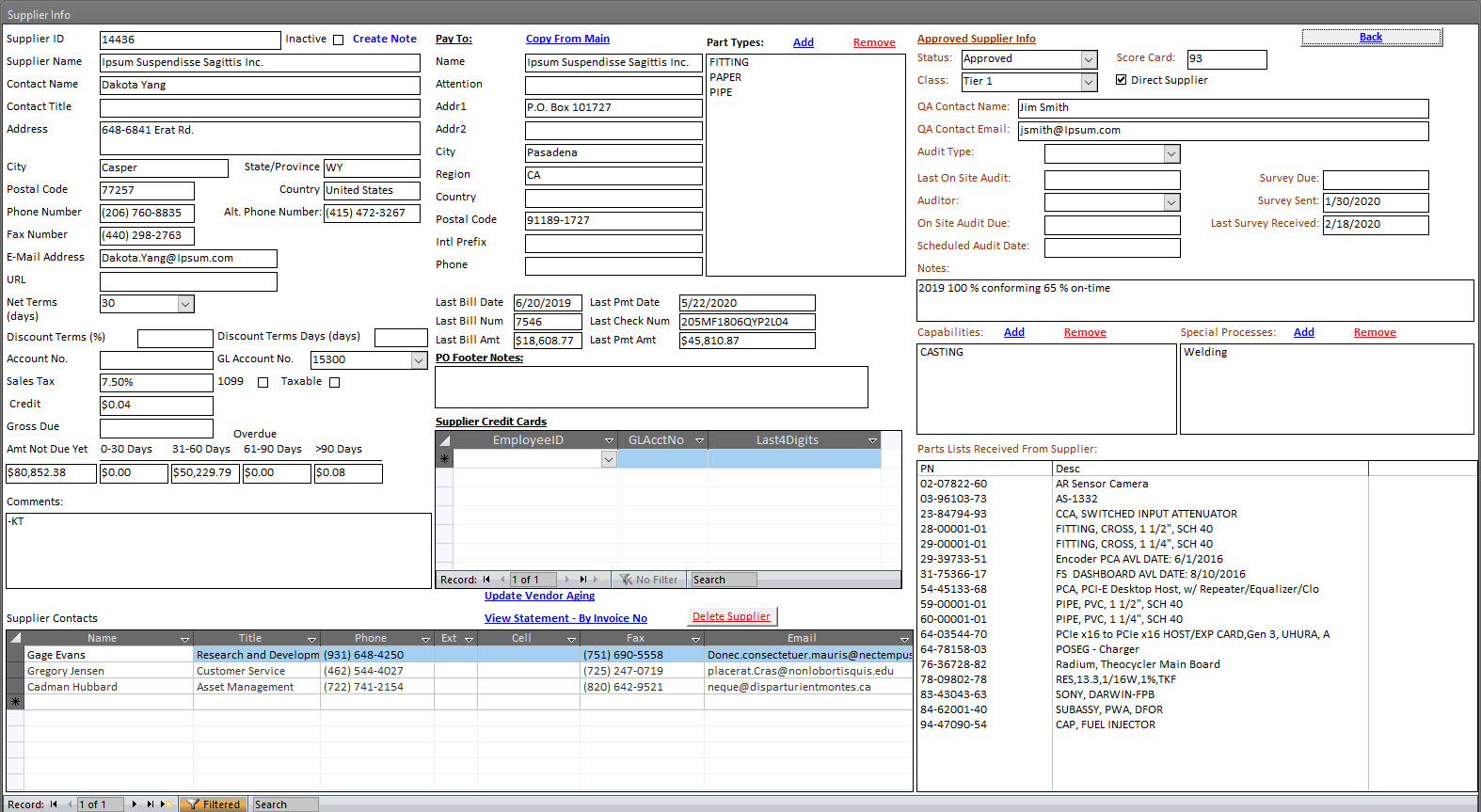Screen dimensions: 1481x812
Task: Open Last4Digits column filter dropdown
Action: tap(872, 440)
